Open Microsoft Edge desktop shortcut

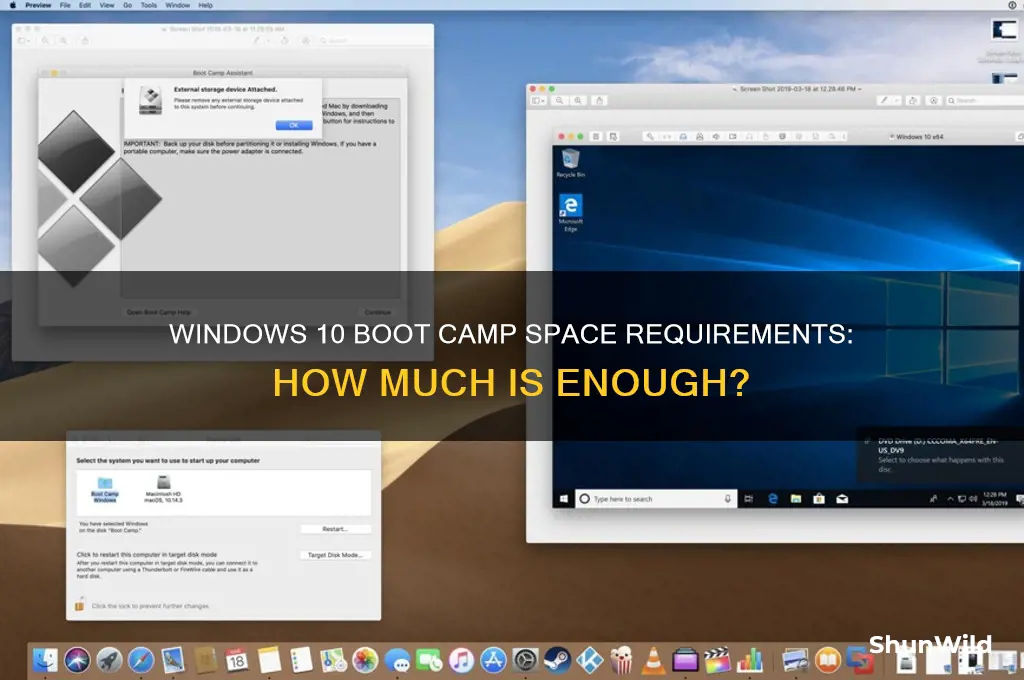570,212
